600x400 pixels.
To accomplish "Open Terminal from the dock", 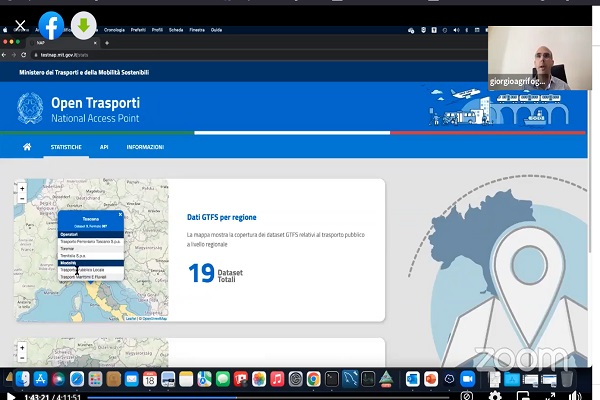I will point(332,379).
